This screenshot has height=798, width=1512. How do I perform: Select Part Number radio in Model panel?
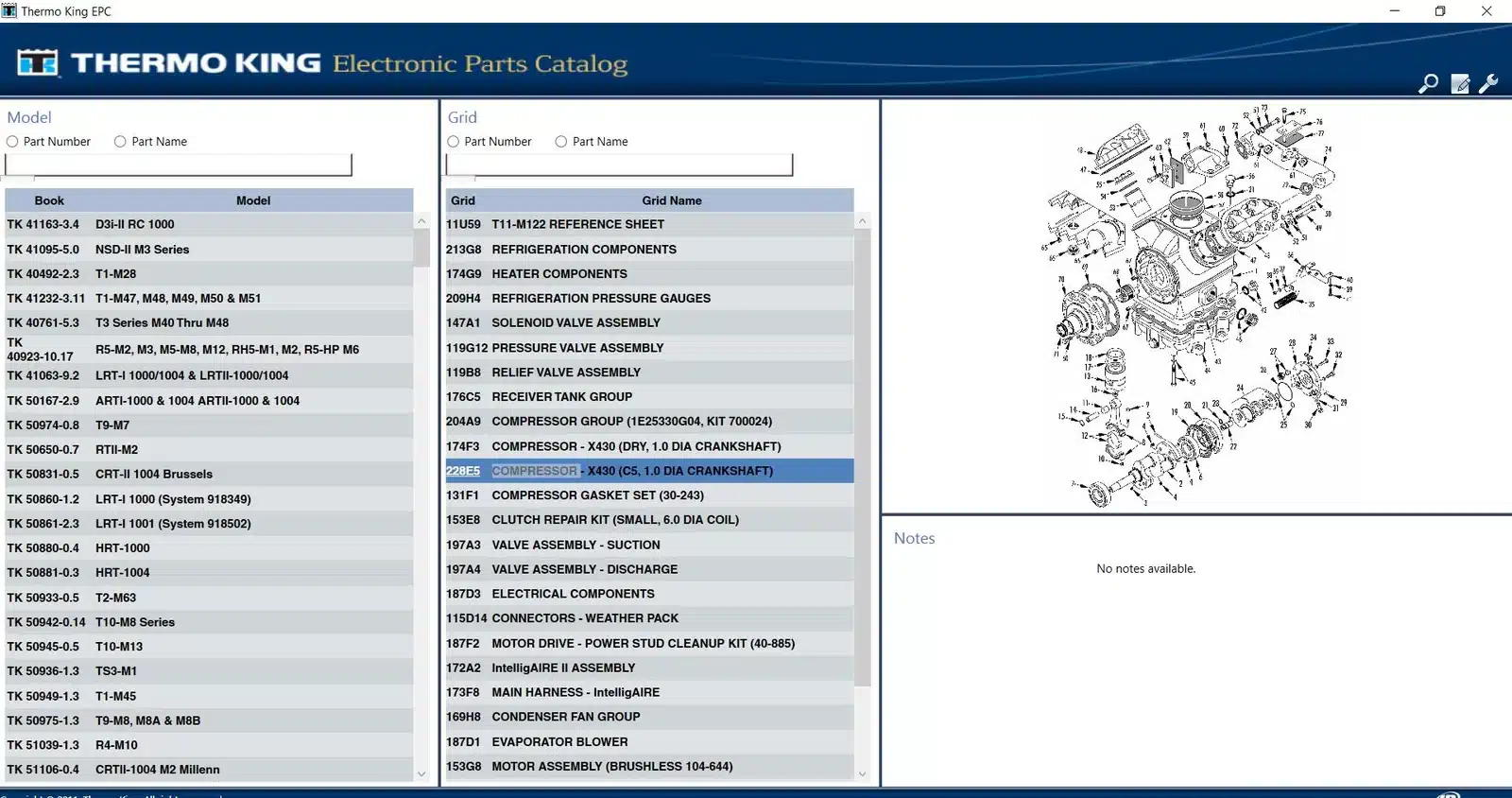(12, 142)
